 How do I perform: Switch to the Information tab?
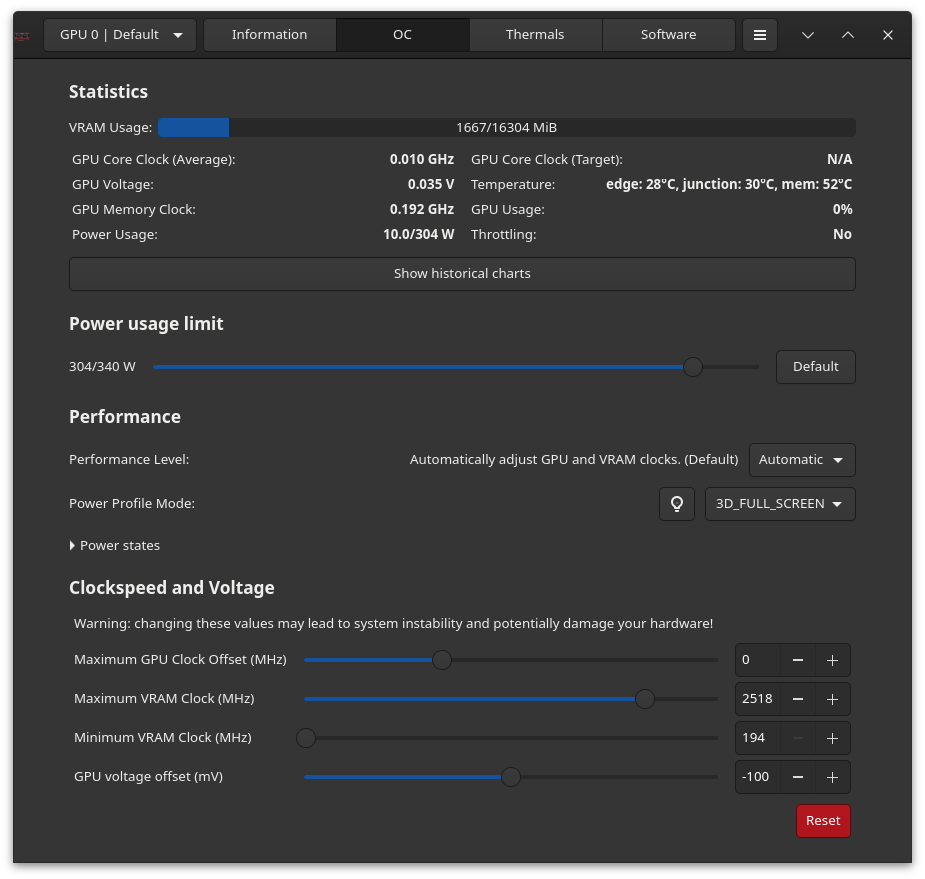(269, 35)
